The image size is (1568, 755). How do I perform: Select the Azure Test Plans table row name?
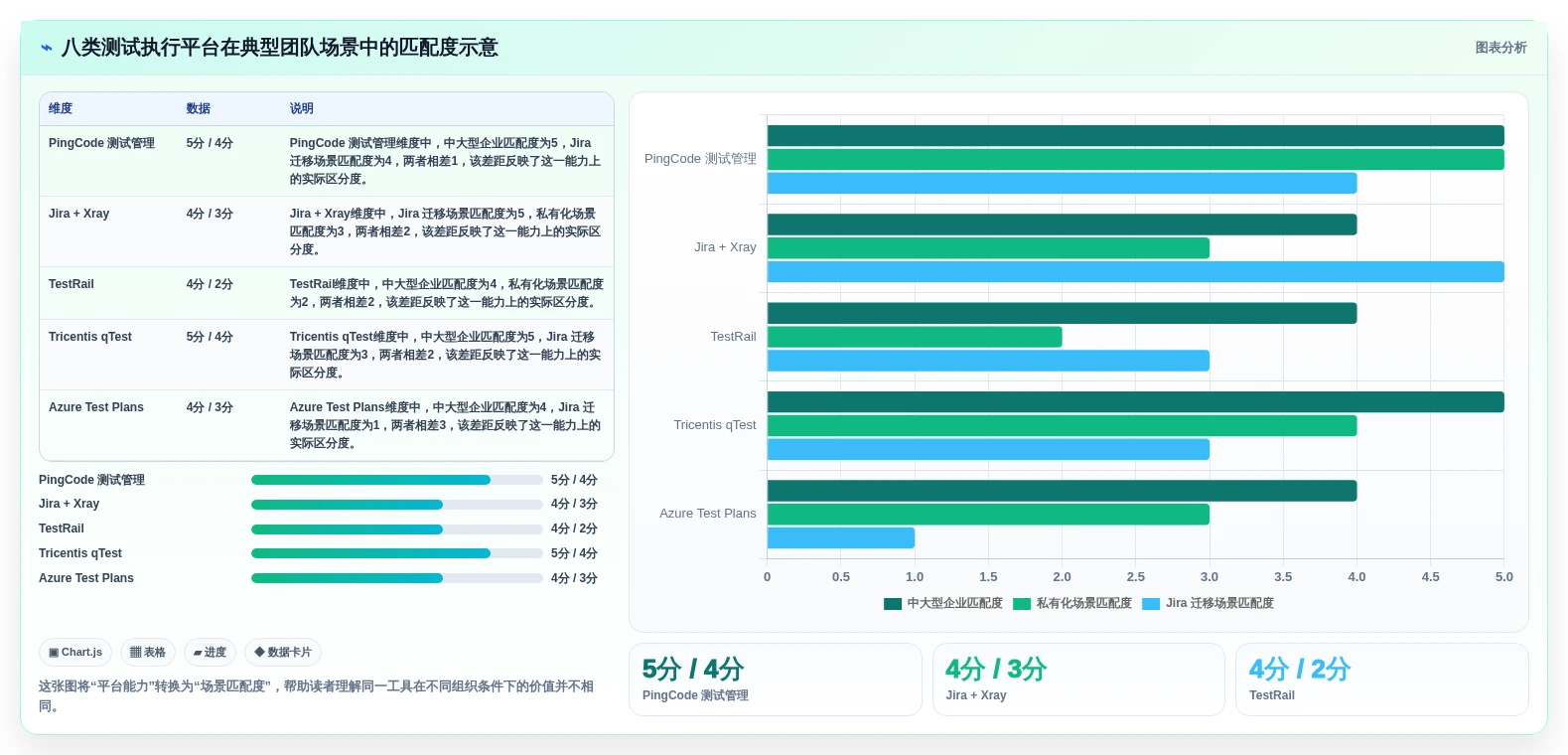pos(96,407)
